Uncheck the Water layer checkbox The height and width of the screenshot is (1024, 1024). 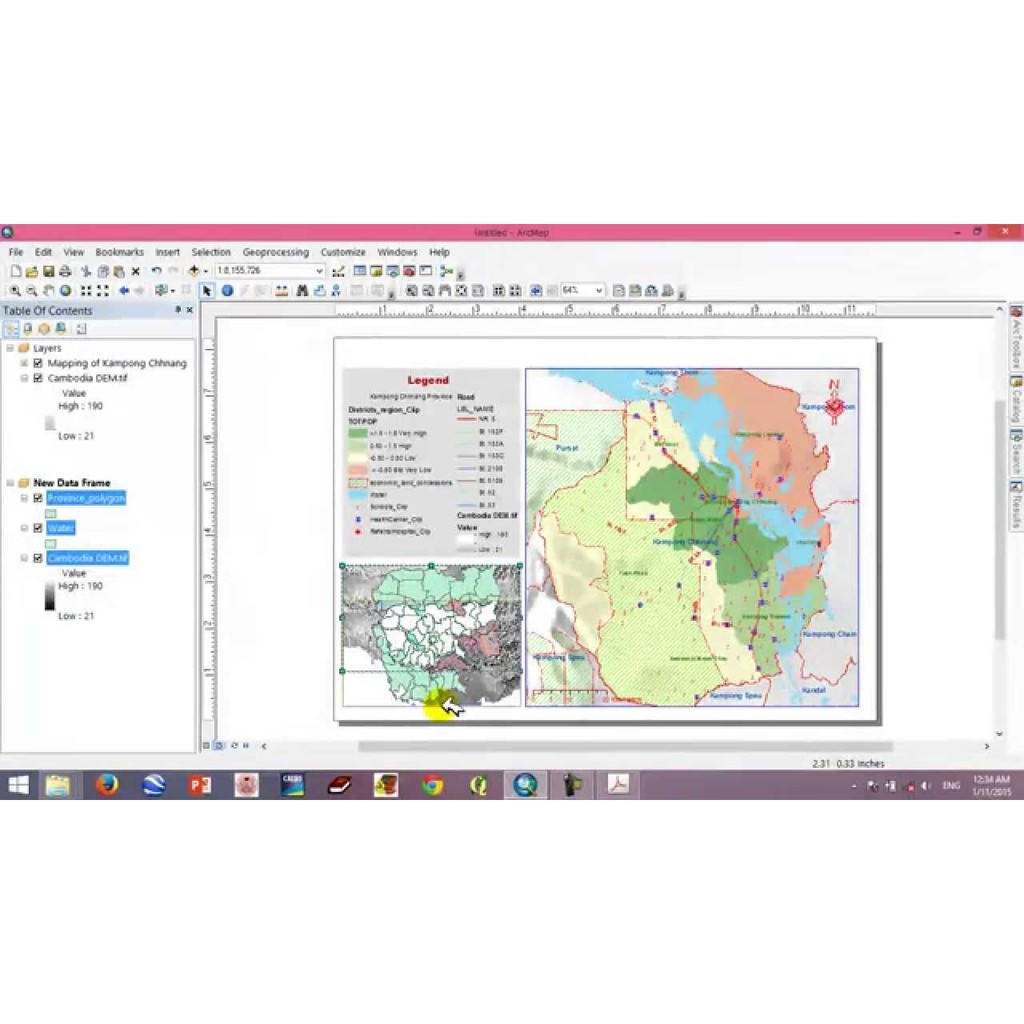tap(38, 528)
